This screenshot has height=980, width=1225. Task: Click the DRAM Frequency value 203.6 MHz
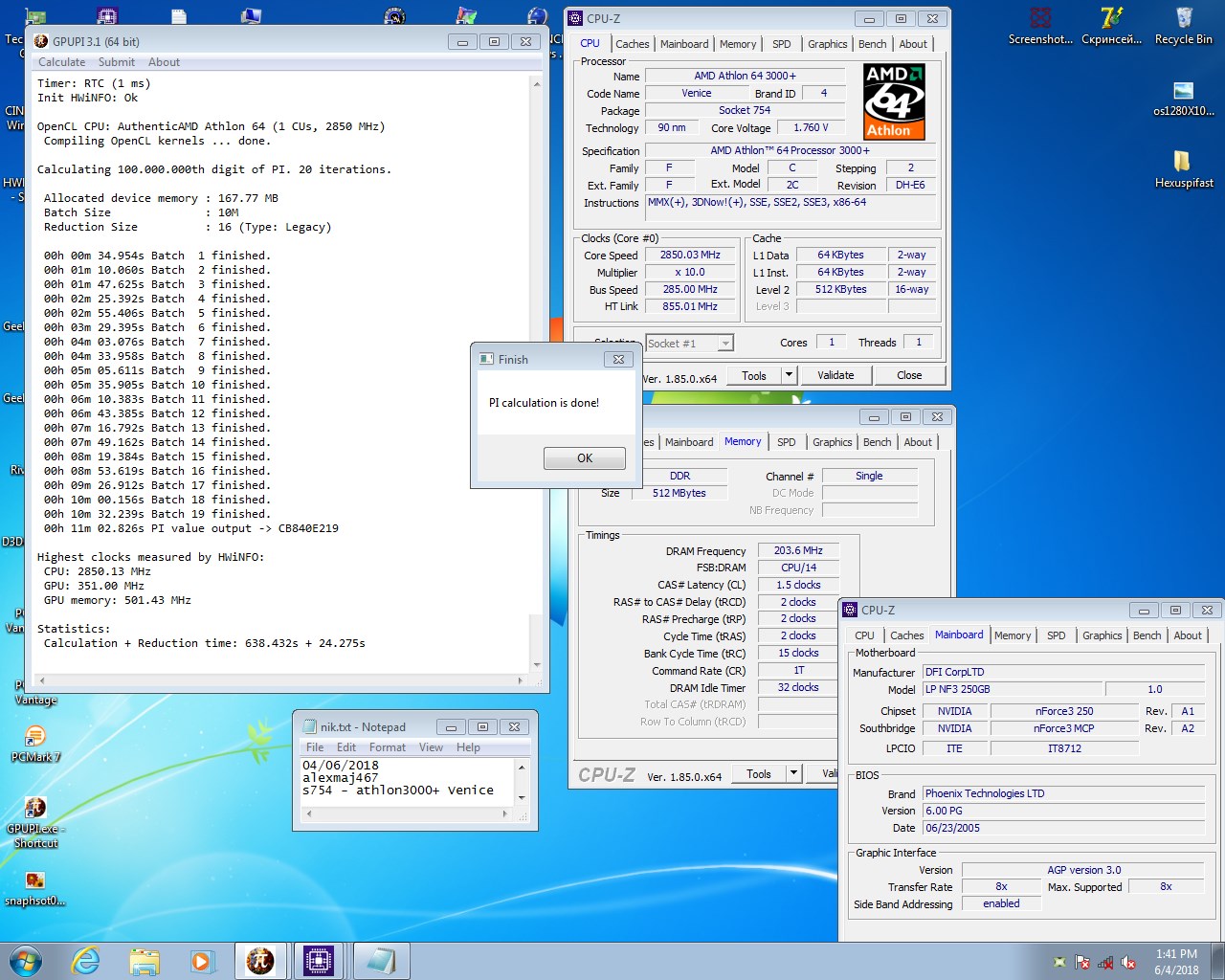pyautogui.click(x=798, y=550)
